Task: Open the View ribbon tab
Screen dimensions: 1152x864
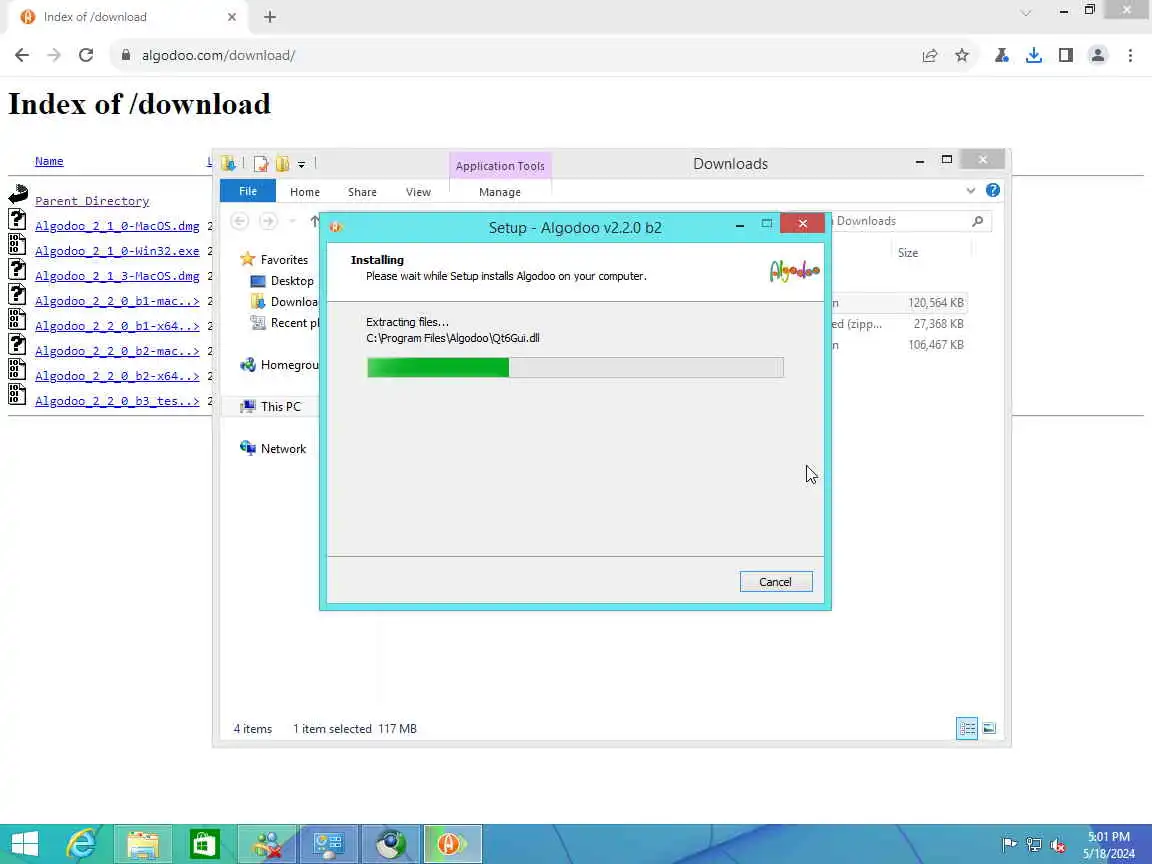Action: (418, 192)
